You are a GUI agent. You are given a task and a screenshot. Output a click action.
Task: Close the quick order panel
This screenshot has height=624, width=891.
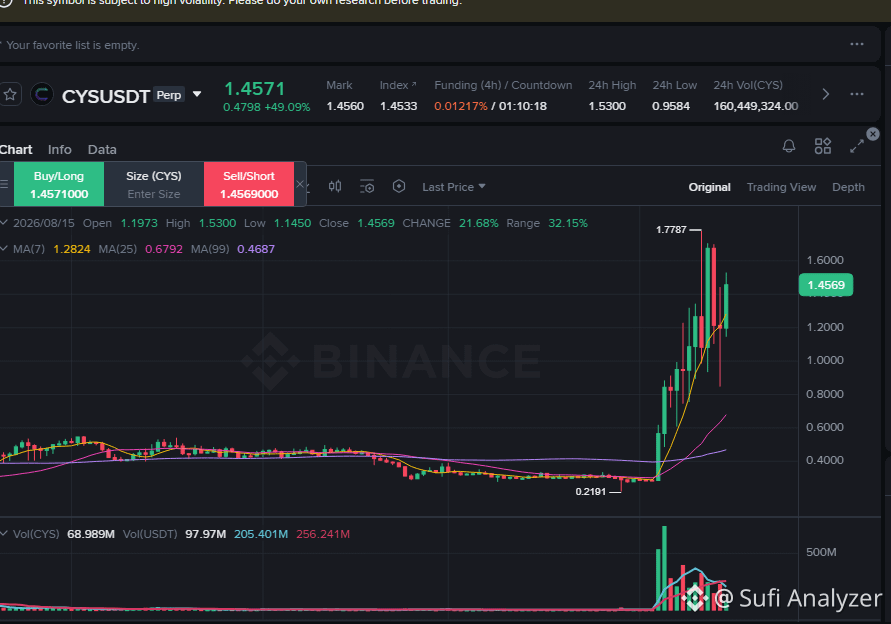tap(300, 184)
